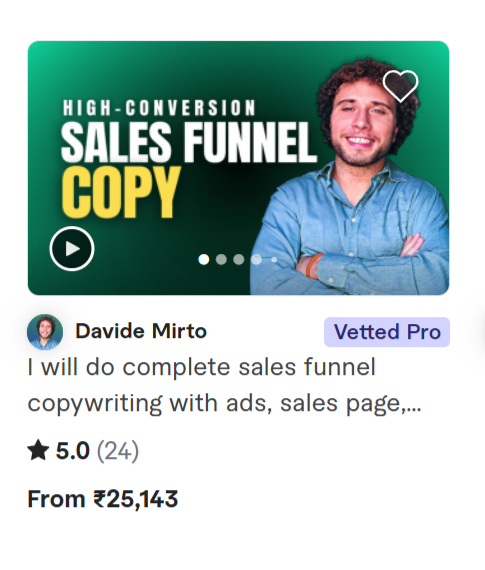The height and width of the screenshot is (570, 485).
Task: Click the SALES FUNNEL white headline
Action: point(189,142)
